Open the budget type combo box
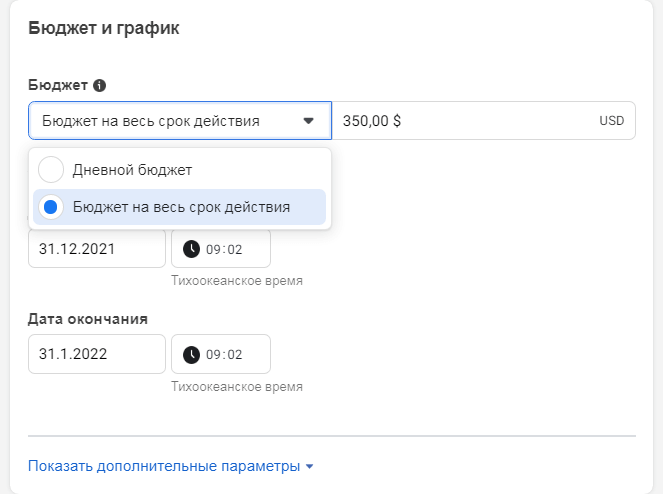Viewport: 663px width, 494px height. (179, 121)
